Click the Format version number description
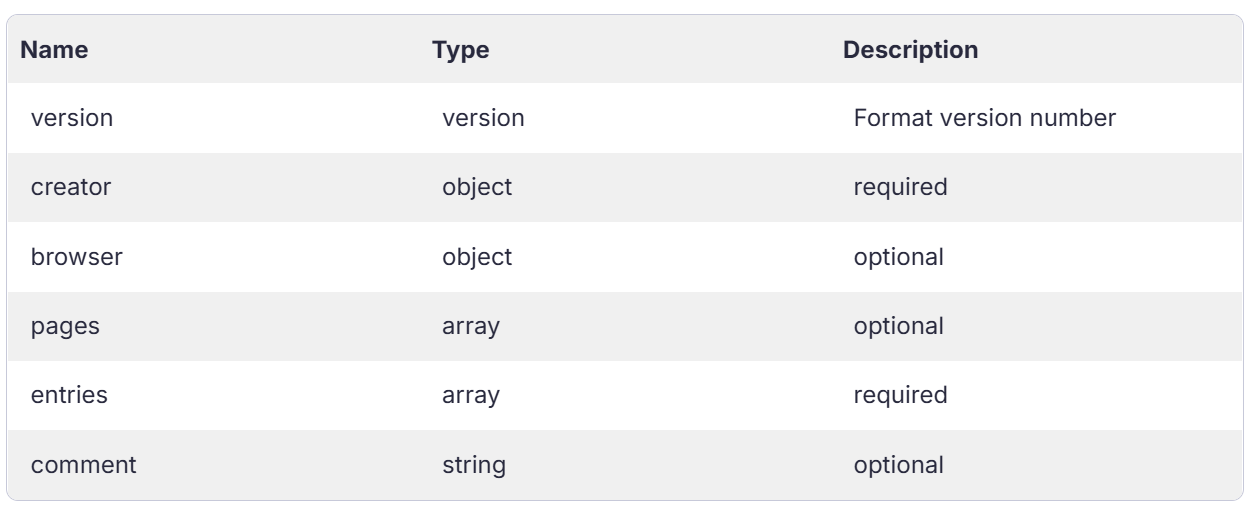 (985, 118)
